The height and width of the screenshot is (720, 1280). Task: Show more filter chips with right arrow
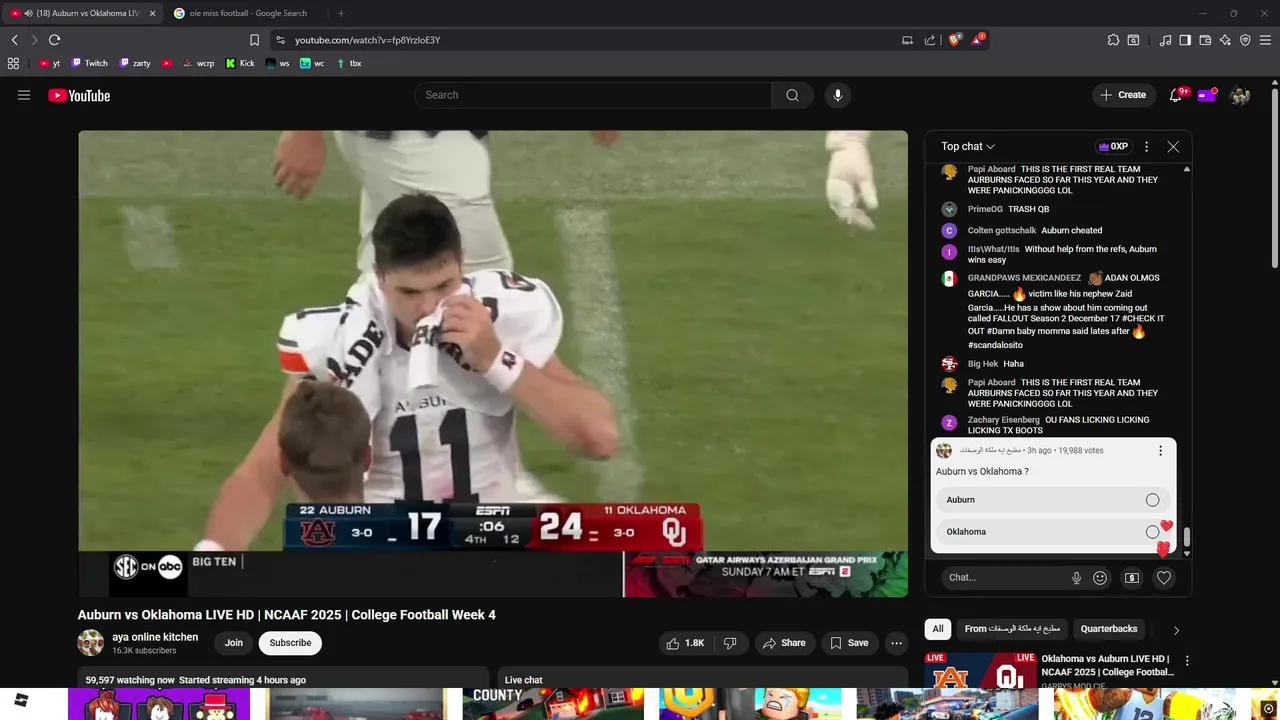1176,630
